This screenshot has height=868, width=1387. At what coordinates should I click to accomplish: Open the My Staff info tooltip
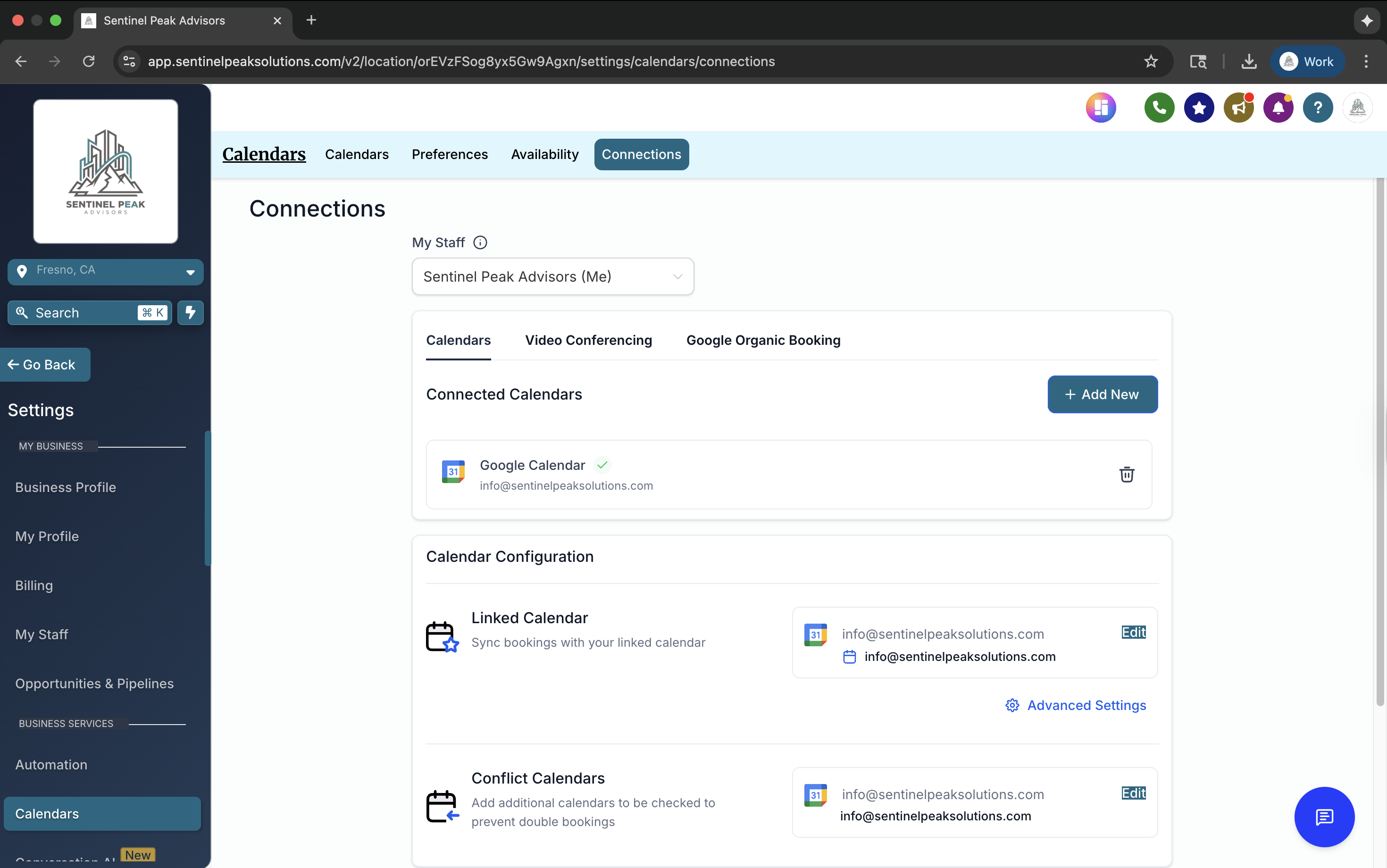point(480,242)
